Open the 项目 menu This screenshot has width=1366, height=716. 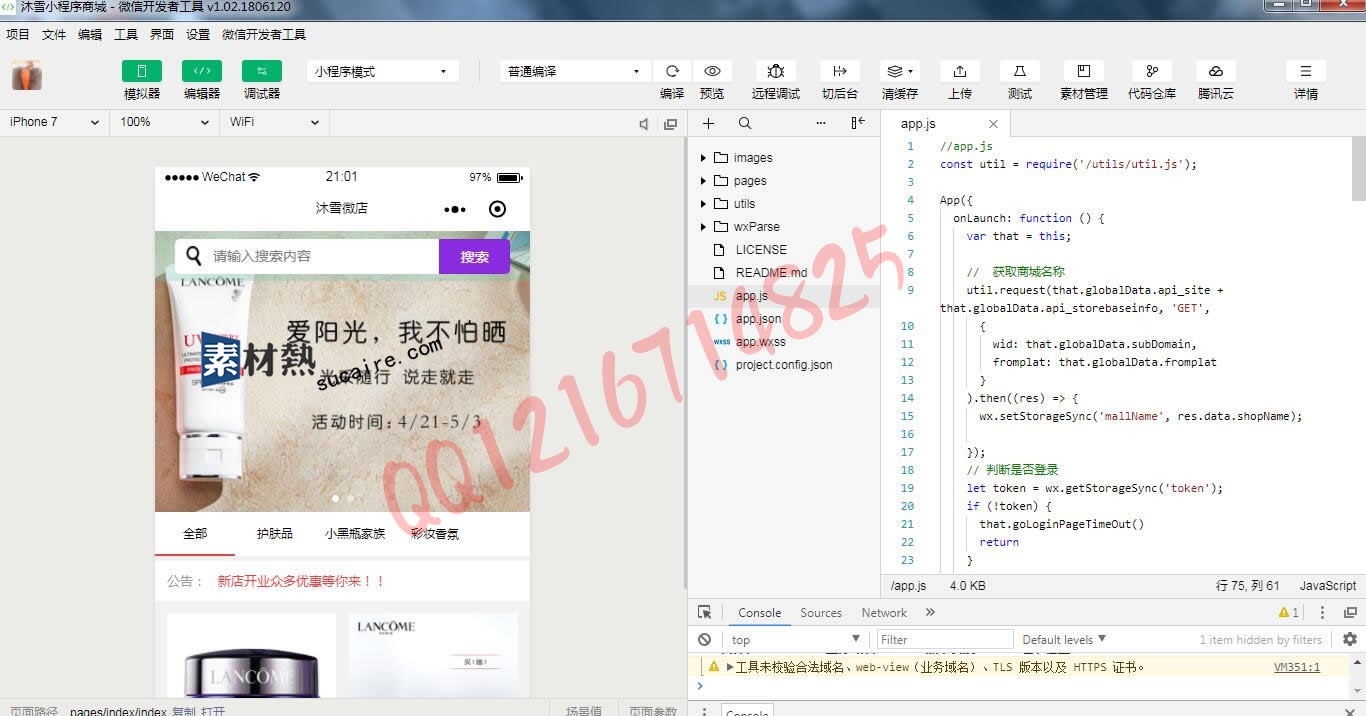[x=18, y=34]
